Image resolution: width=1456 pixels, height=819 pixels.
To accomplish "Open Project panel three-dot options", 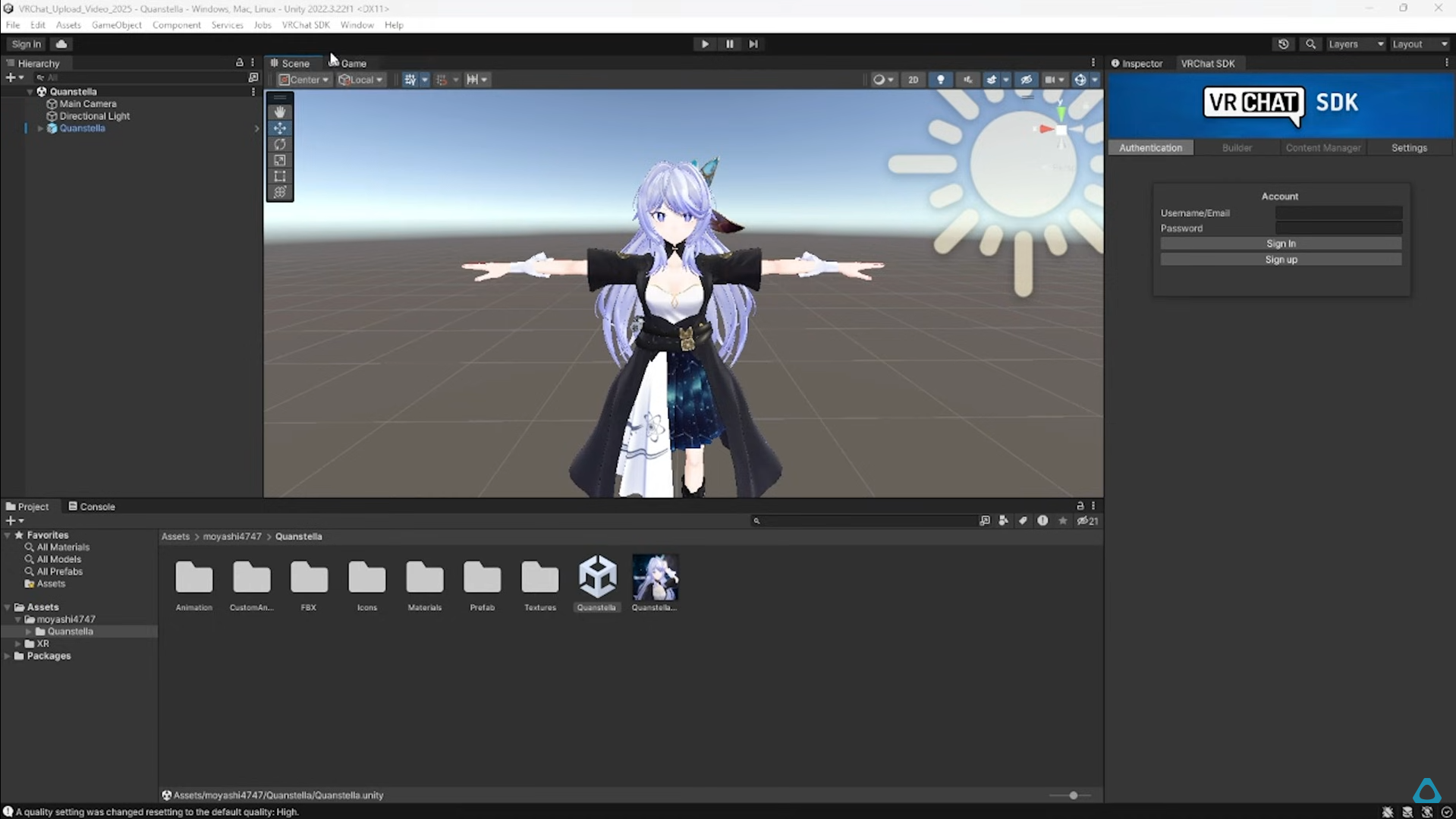I will click(1093, 506).
